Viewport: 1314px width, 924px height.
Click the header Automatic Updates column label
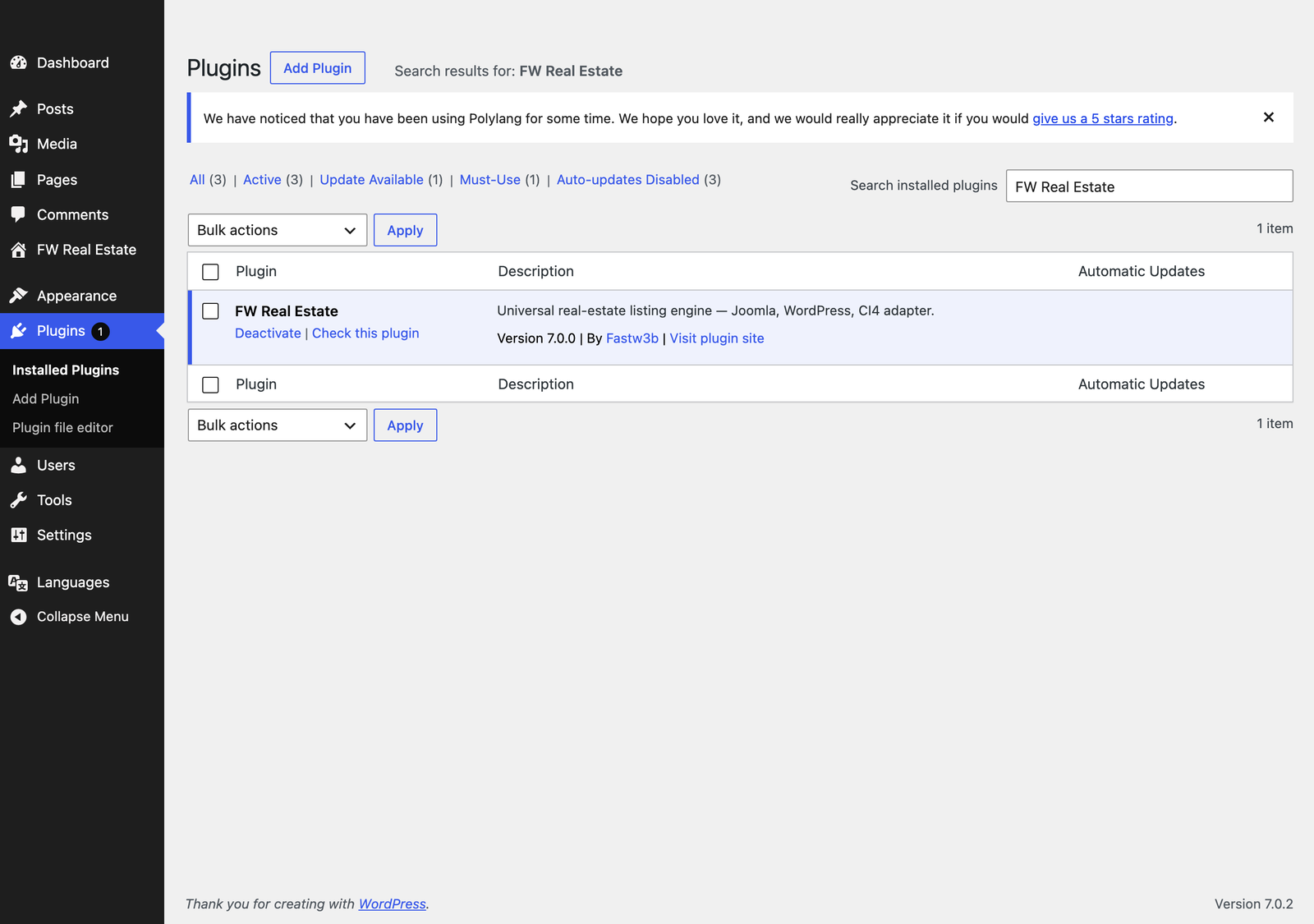point(1142,272)
